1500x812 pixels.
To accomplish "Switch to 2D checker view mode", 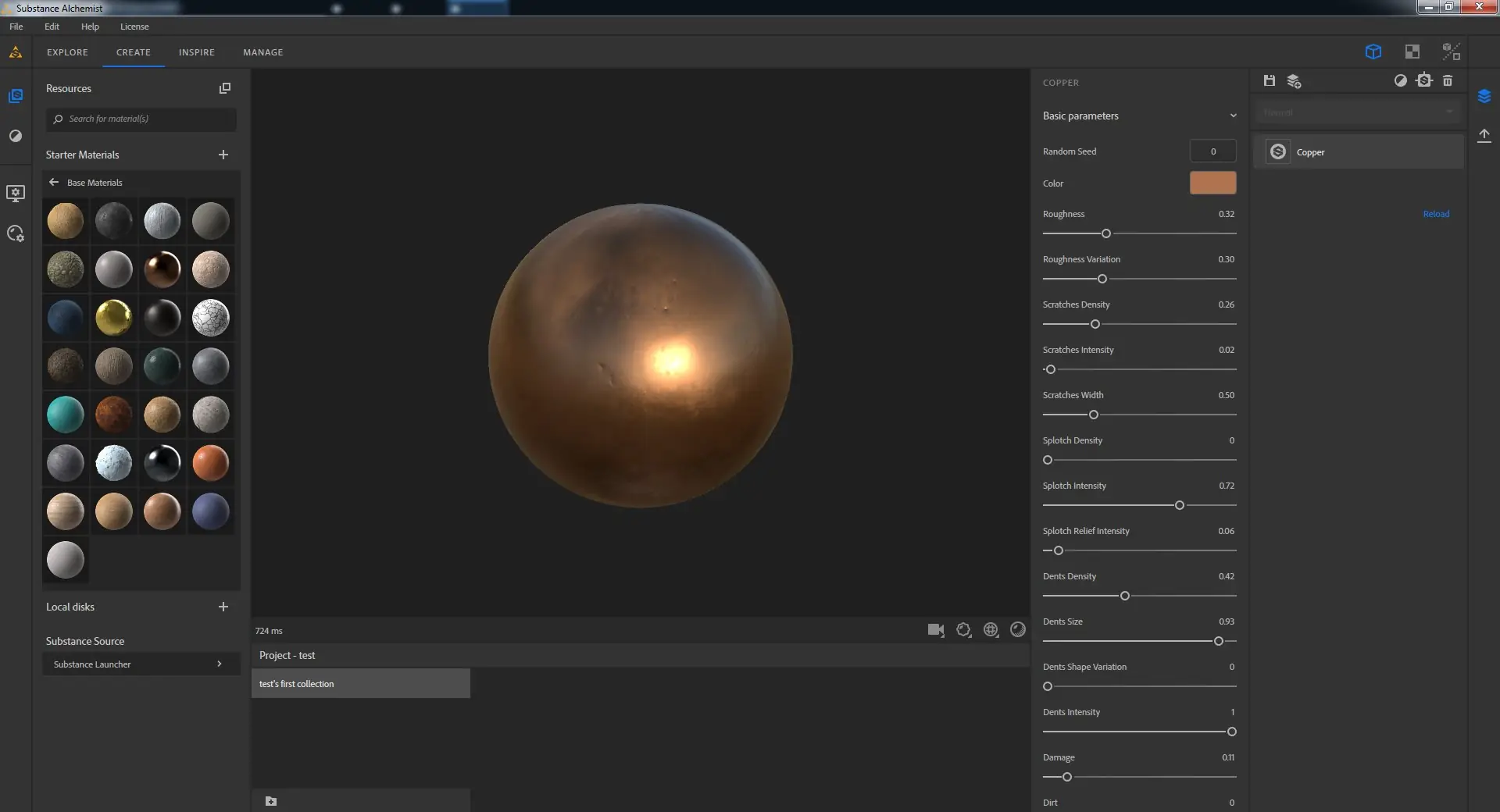I will point(1412,52).
